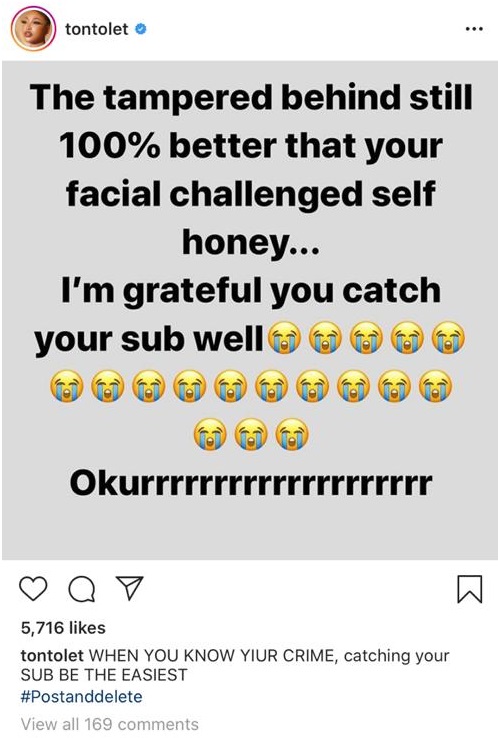Select tontolet username in the caption

click(52, 655)
